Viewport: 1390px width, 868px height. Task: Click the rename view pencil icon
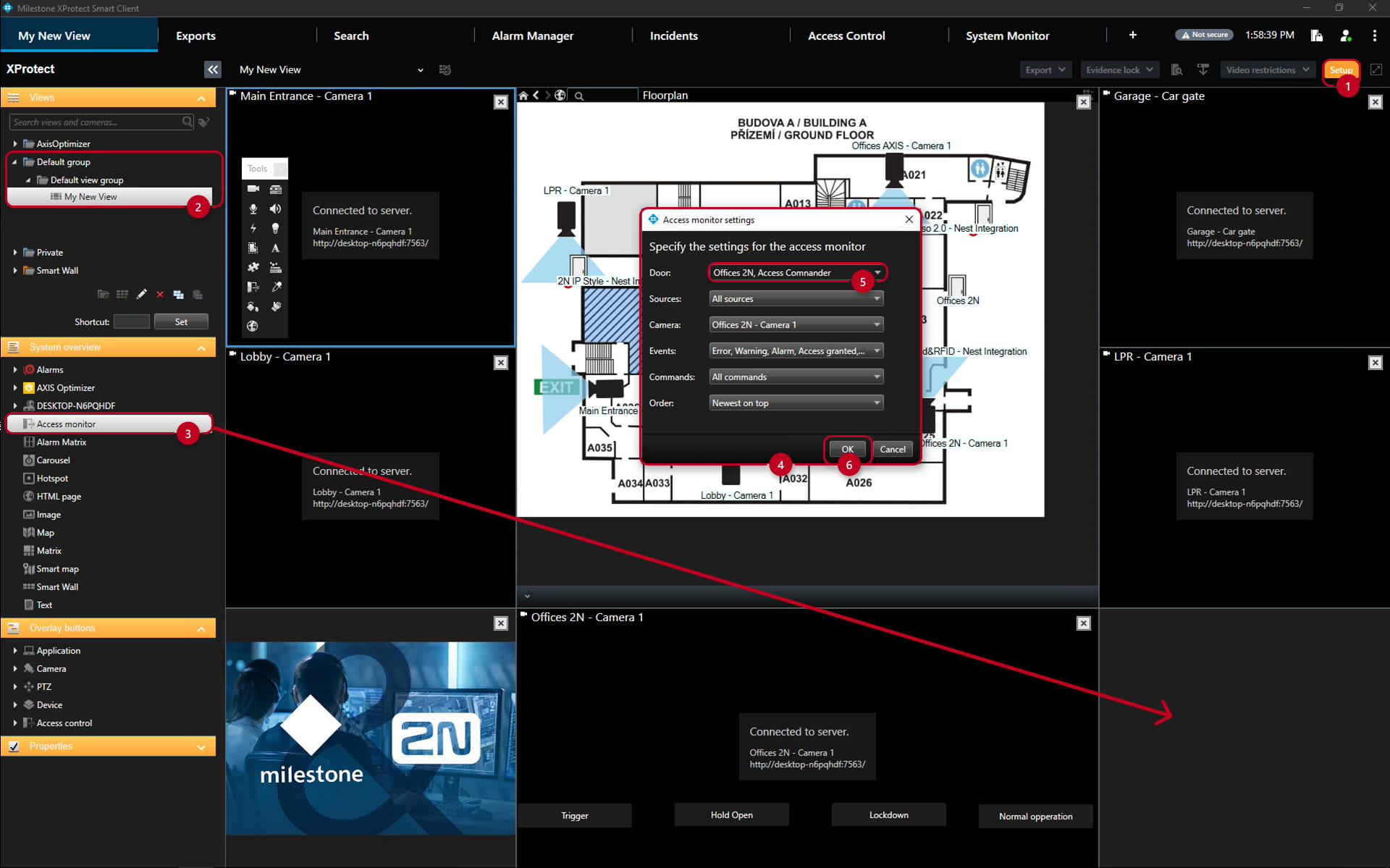pos(141,294)
